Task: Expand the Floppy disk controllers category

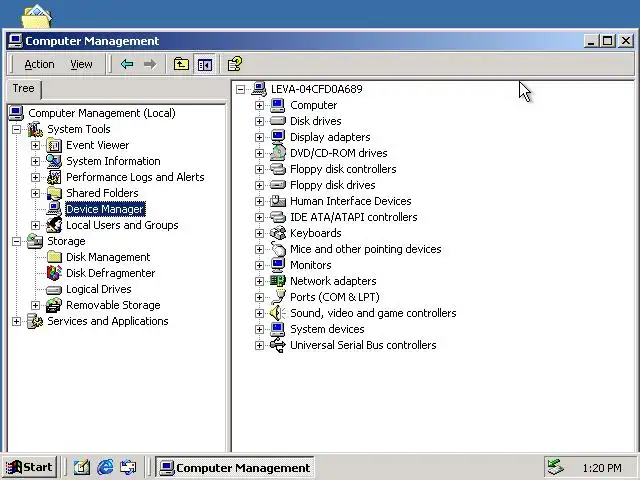Action: (x=259, y=169)
